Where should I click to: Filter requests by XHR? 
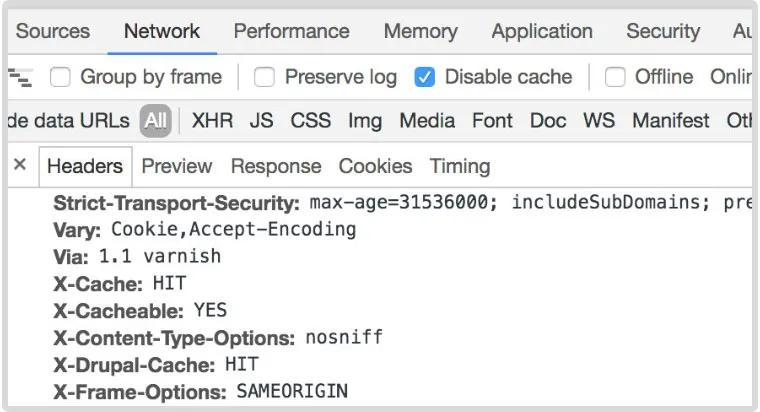(x=212, y=121)
